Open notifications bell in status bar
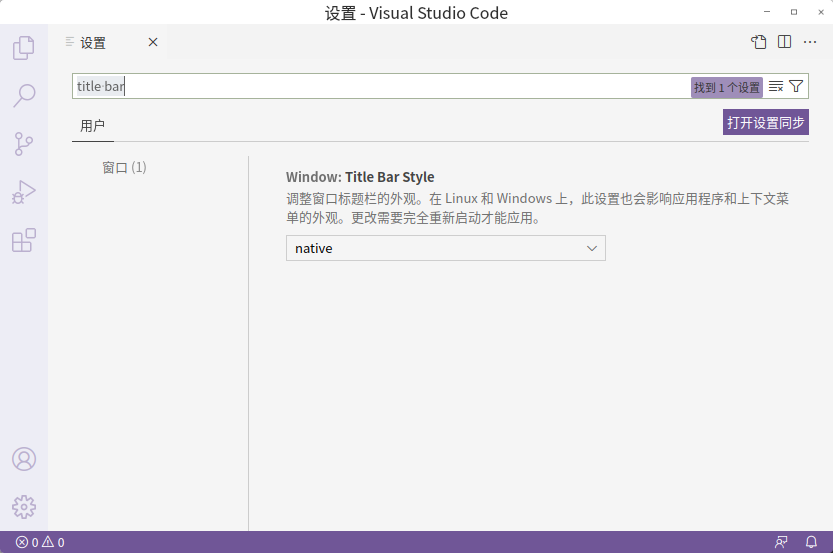The height and width of the screenshot is (553, 833). pyautogui.click(x=811, y=542)
